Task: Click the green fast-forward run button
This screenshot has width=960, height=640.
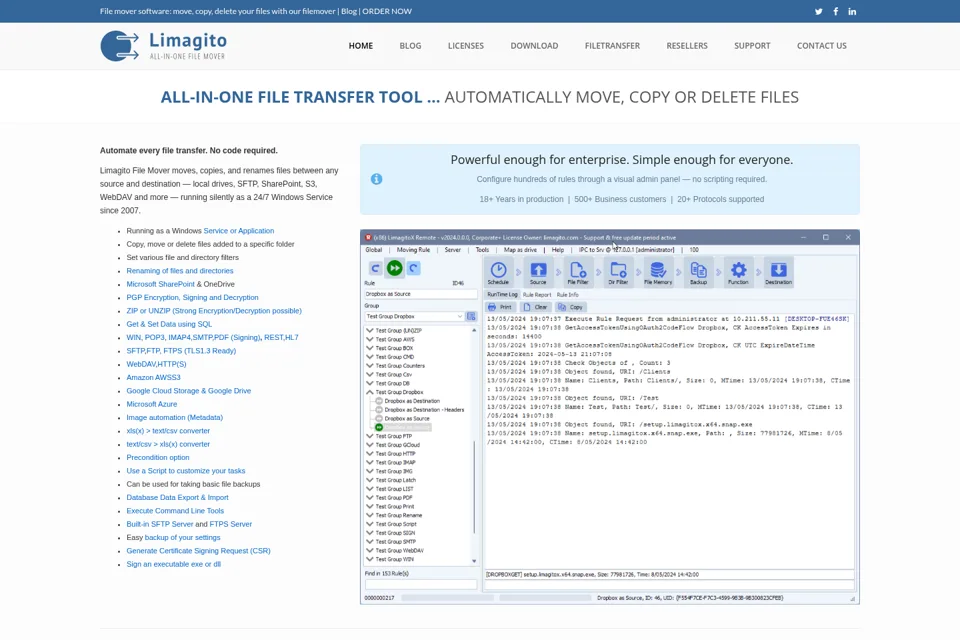Action: click(x=394, y=268)
